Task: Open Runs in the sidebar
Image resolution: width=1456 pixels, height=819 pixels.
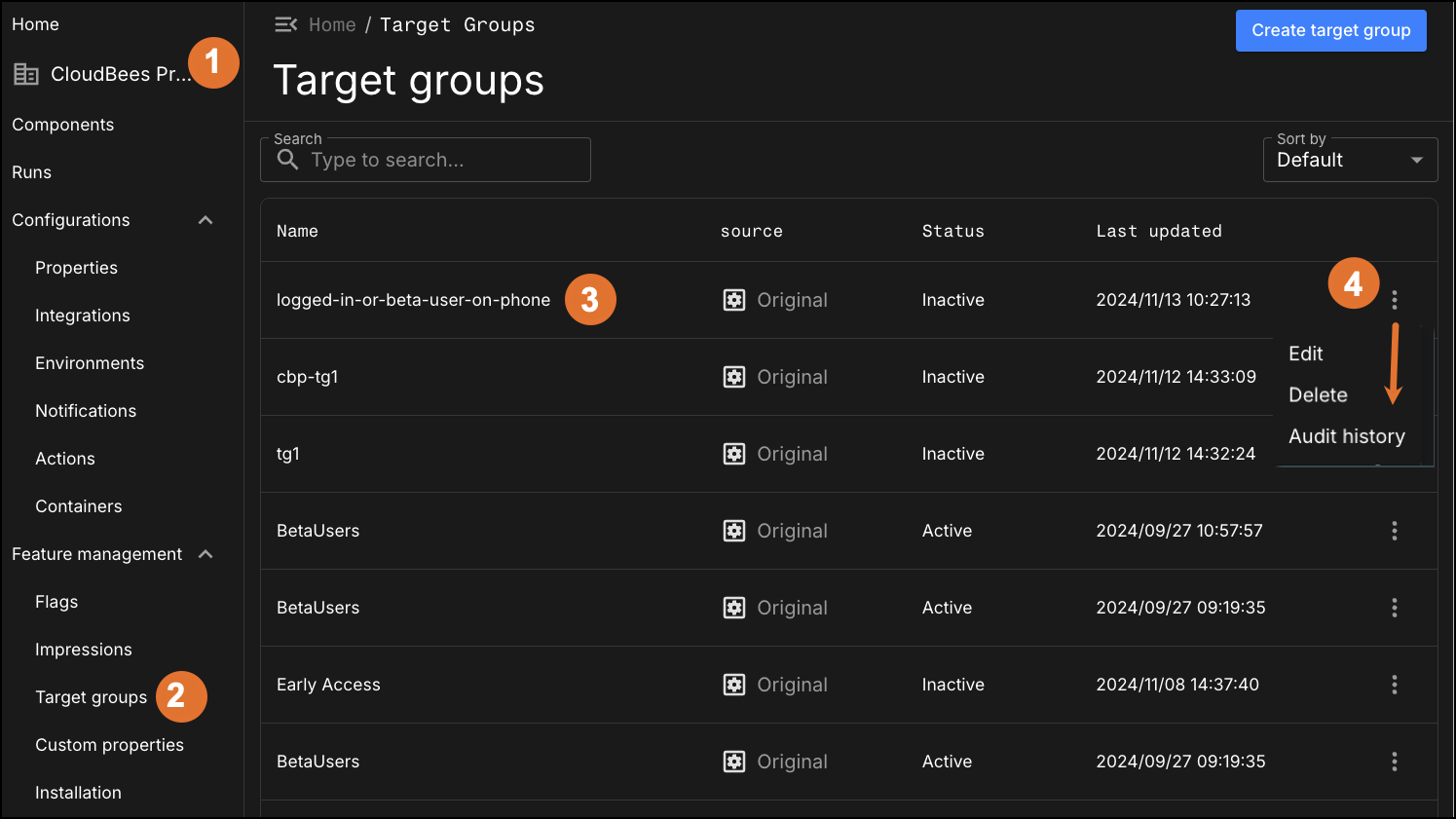Action: (31, 172)
